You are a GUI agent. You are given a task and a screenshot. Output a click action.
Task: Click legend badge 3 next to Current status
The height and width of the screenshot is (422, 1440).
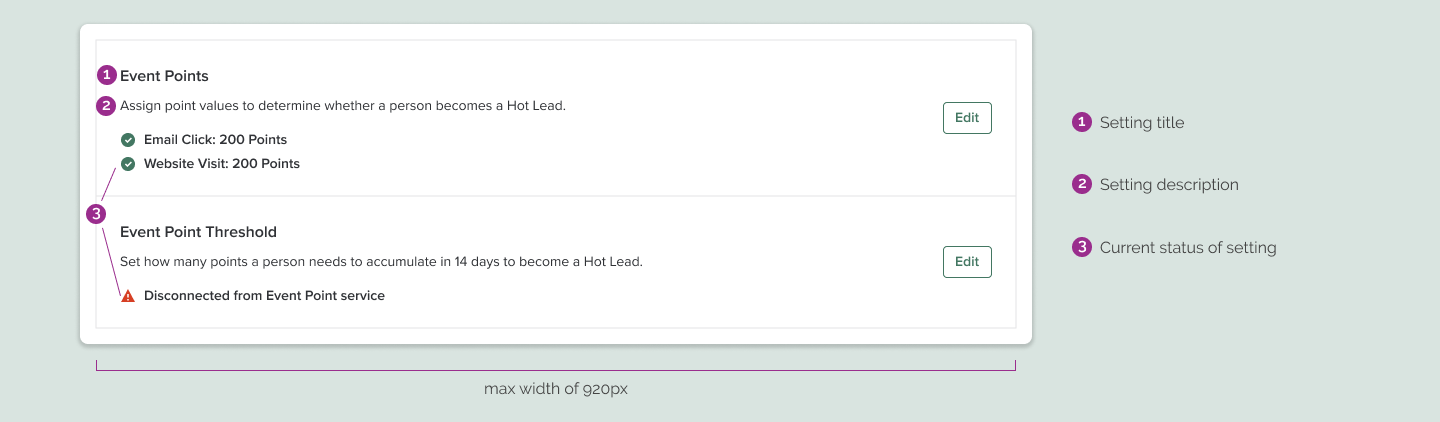(x=1081, y=247)
